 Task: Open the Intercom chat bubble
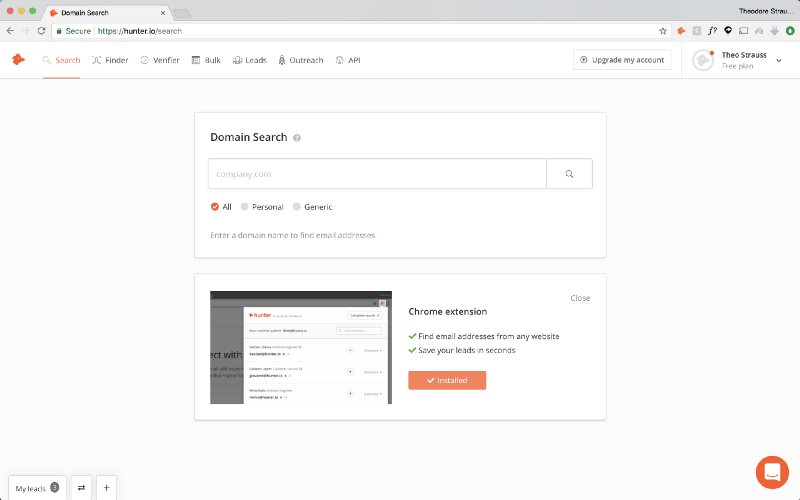772,472
